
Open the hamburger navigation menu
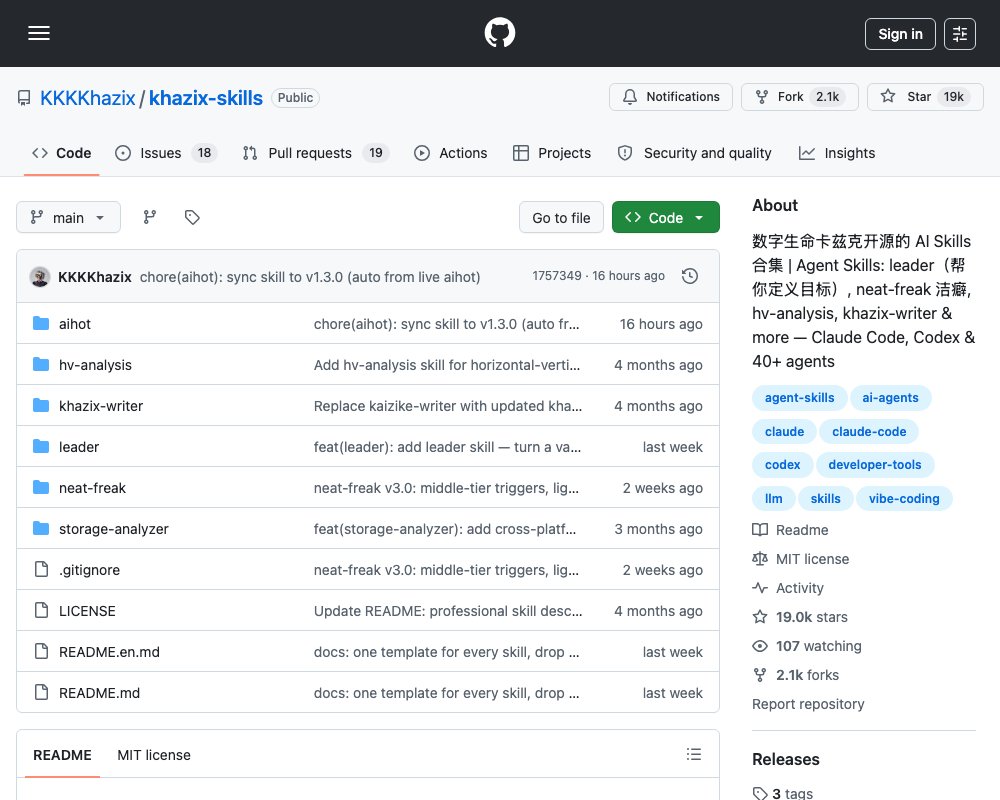(x=39, y=33)
